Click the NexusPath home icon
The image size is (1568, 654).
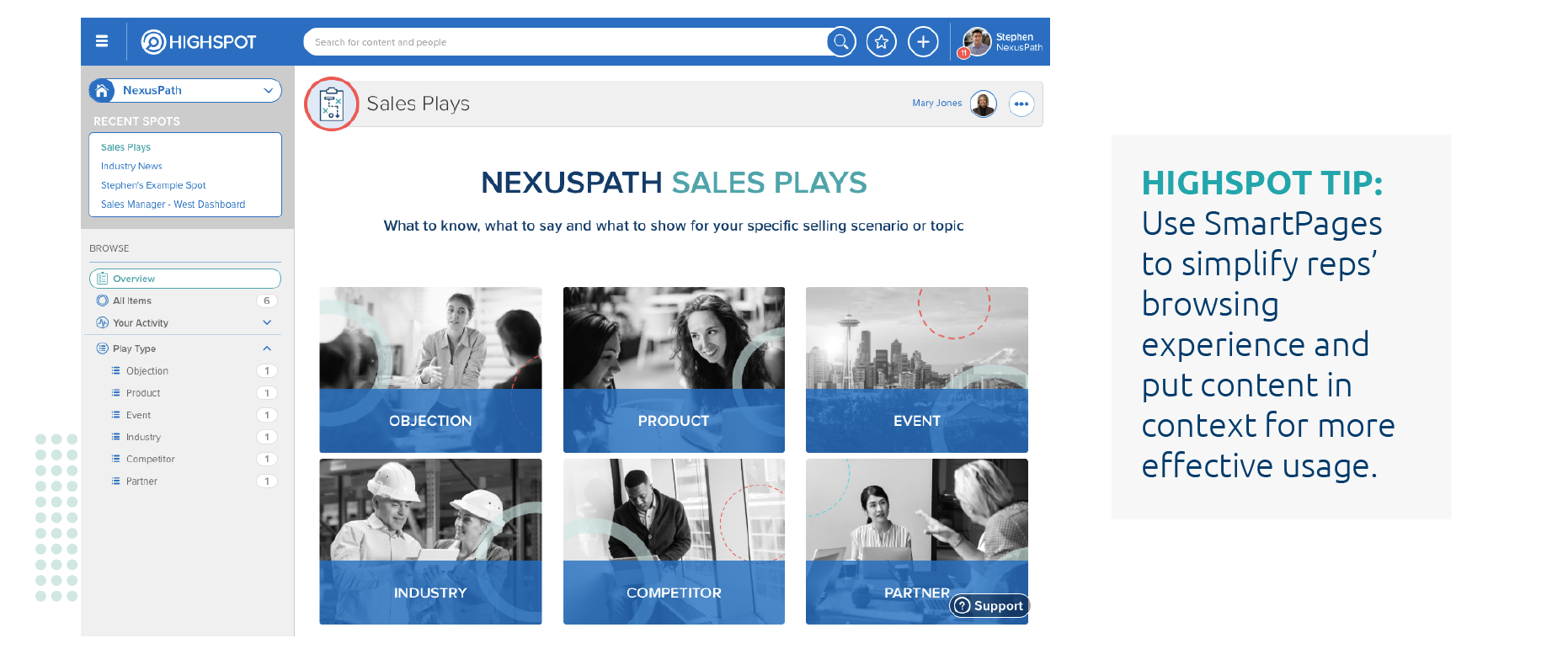click(x=102, y=90)
